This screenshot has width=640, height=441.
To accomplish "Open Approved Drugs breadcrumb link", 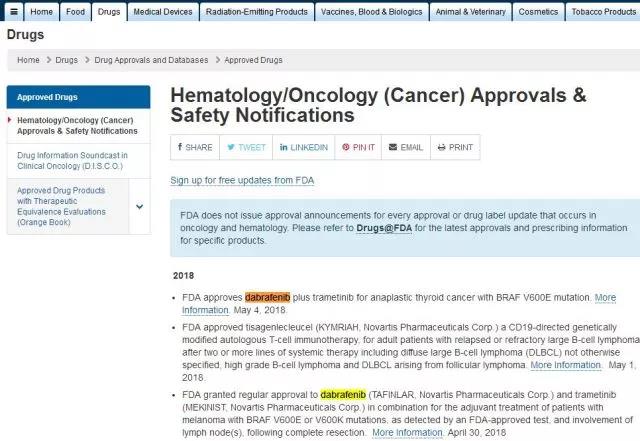I will pos(253,60).
